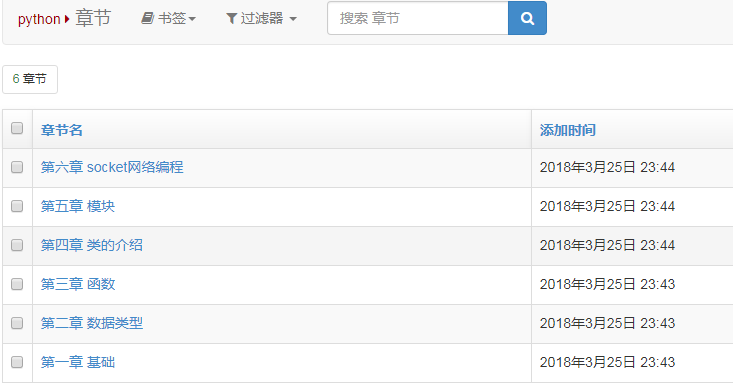Click the blue search magnifier button
733x392 pixels.
tap(527, 18)
